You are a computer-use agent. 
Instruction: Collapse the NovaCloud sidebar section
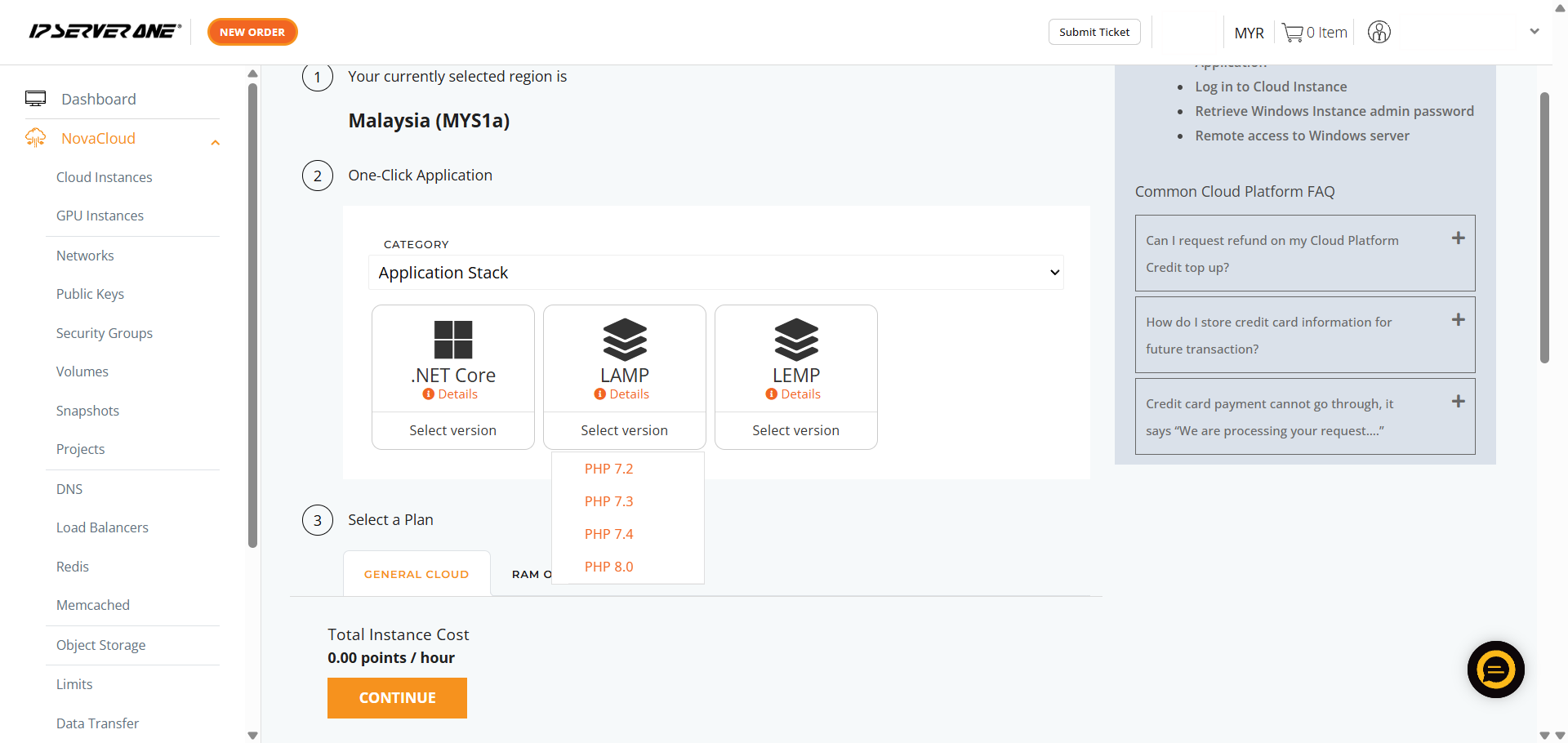(x=215, y=143)
